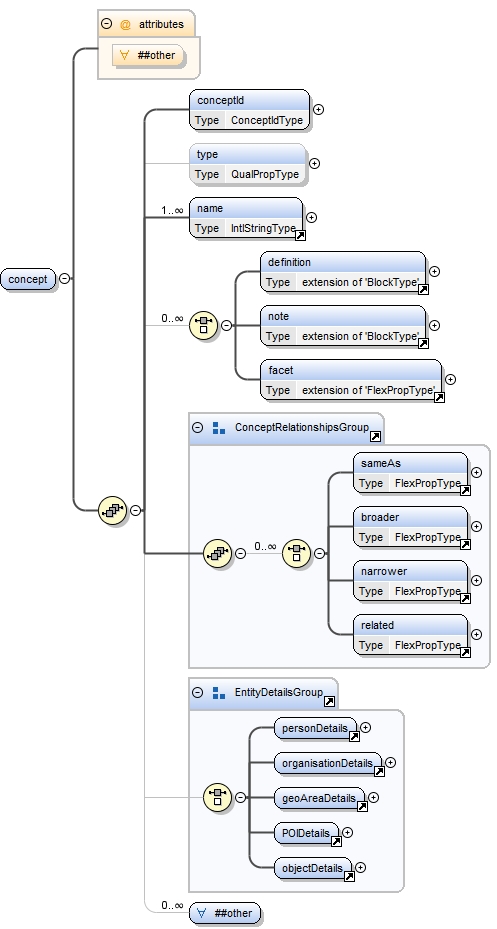The height and width of the screenshot is (929, 497).
Task: Collapse the attributes box
Action: [x=107, y=24]
